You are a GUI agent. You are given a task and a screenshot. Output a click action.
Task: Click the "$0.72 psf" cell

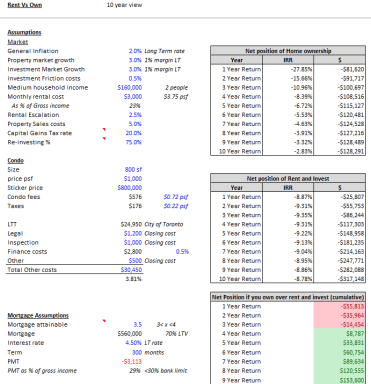(x=176, y=197)
